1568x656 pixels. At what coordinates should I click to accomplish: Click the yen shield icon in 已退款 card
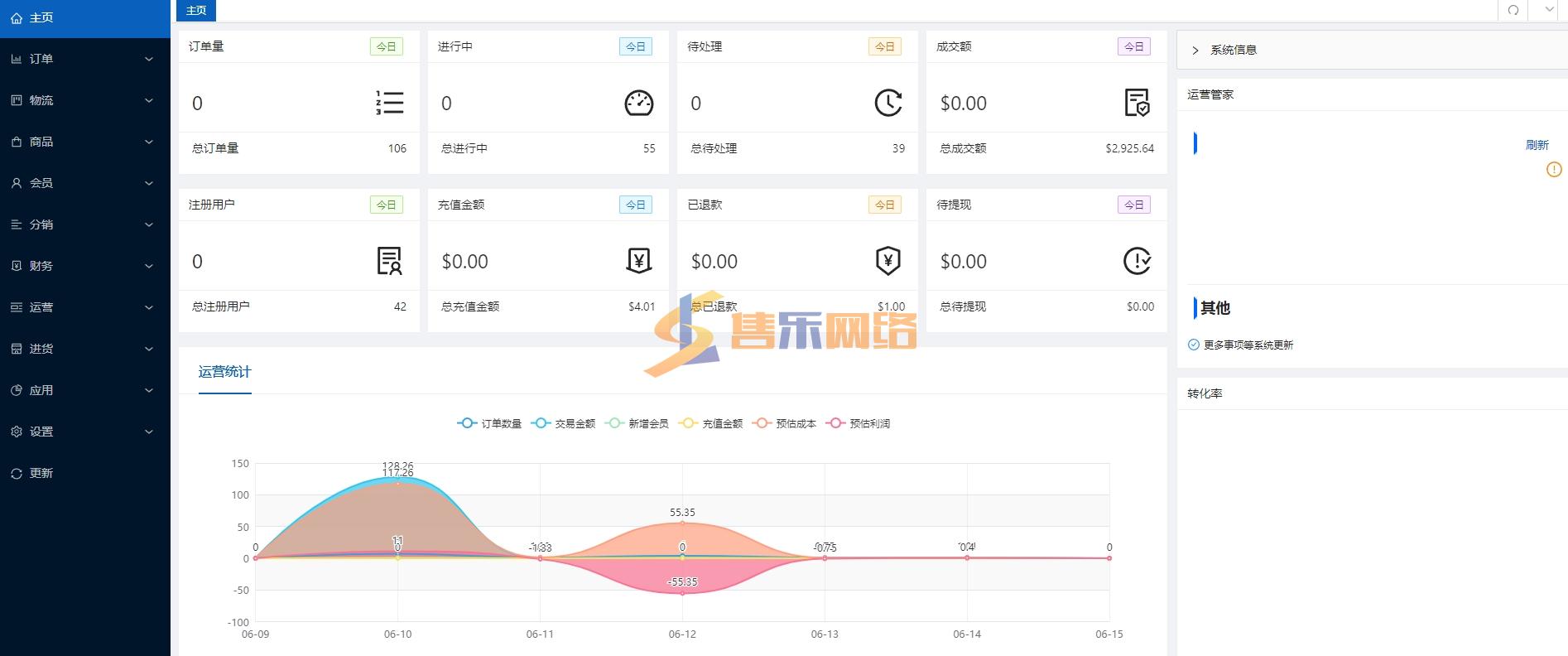(887, 261)
